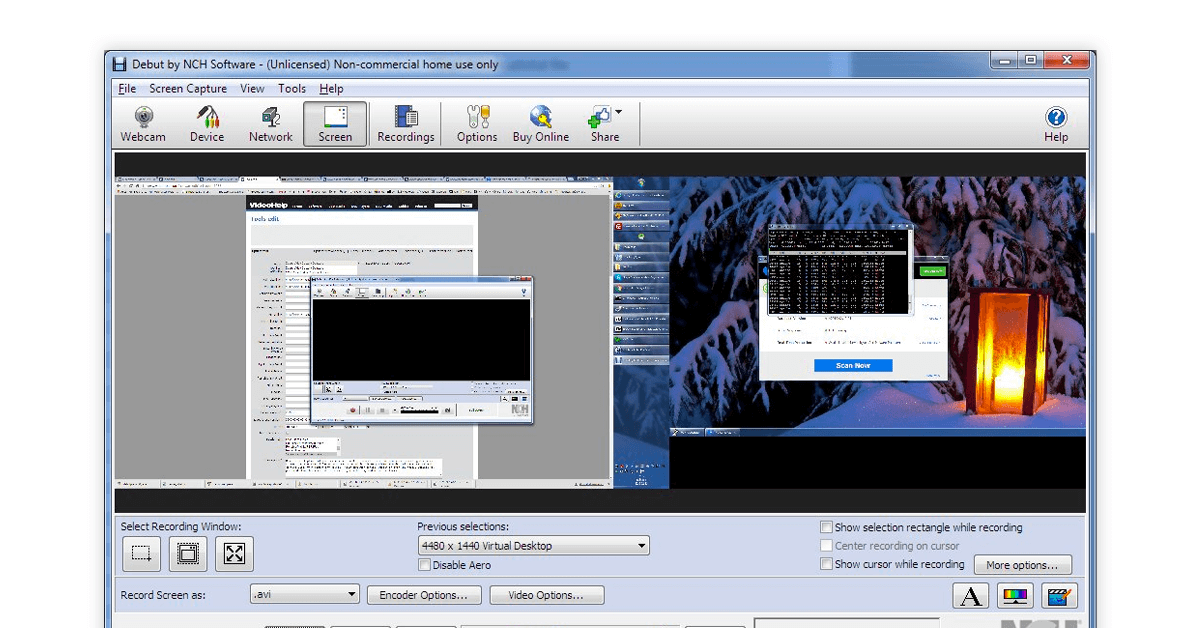This screenshot has height=628, width=1200.
Task: Click the Buy Online toolbar icon
Action: coord(541,124)
